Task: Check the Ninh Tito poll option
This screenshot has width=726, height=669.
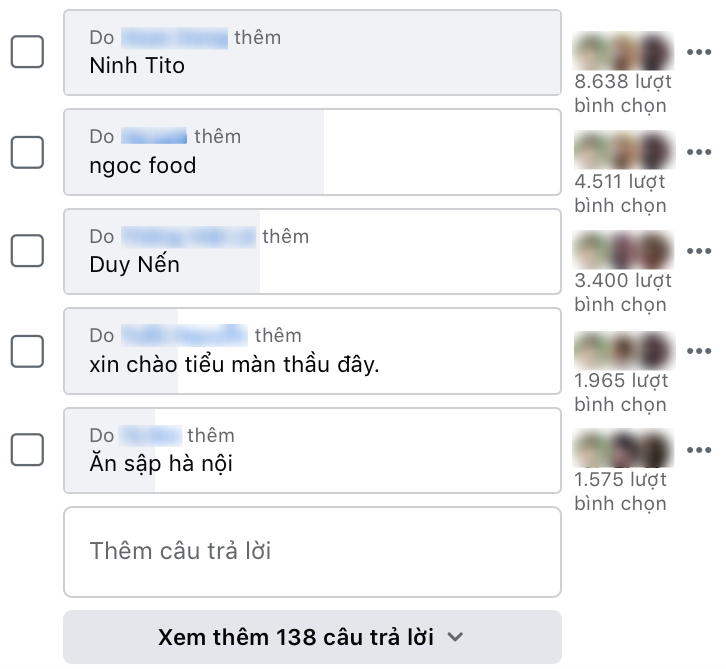Action: pos(27,52)
